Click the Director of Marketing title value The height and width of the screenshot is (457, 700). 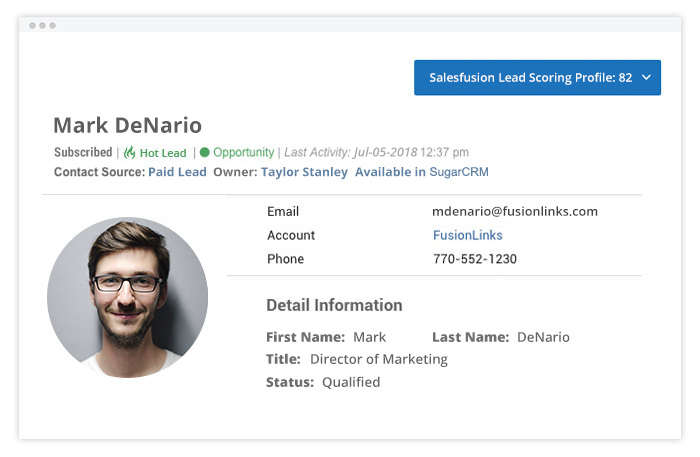coord(379,359)
